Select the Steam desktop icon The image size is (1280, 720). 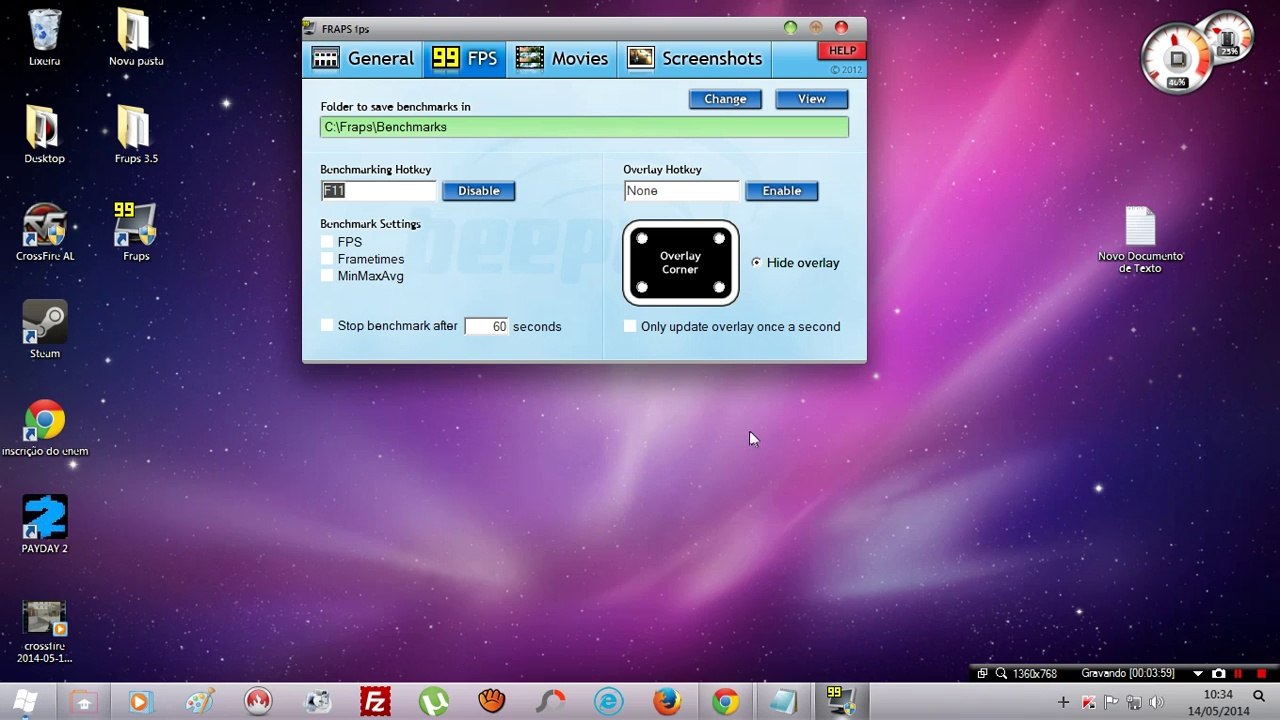[44, 329]
